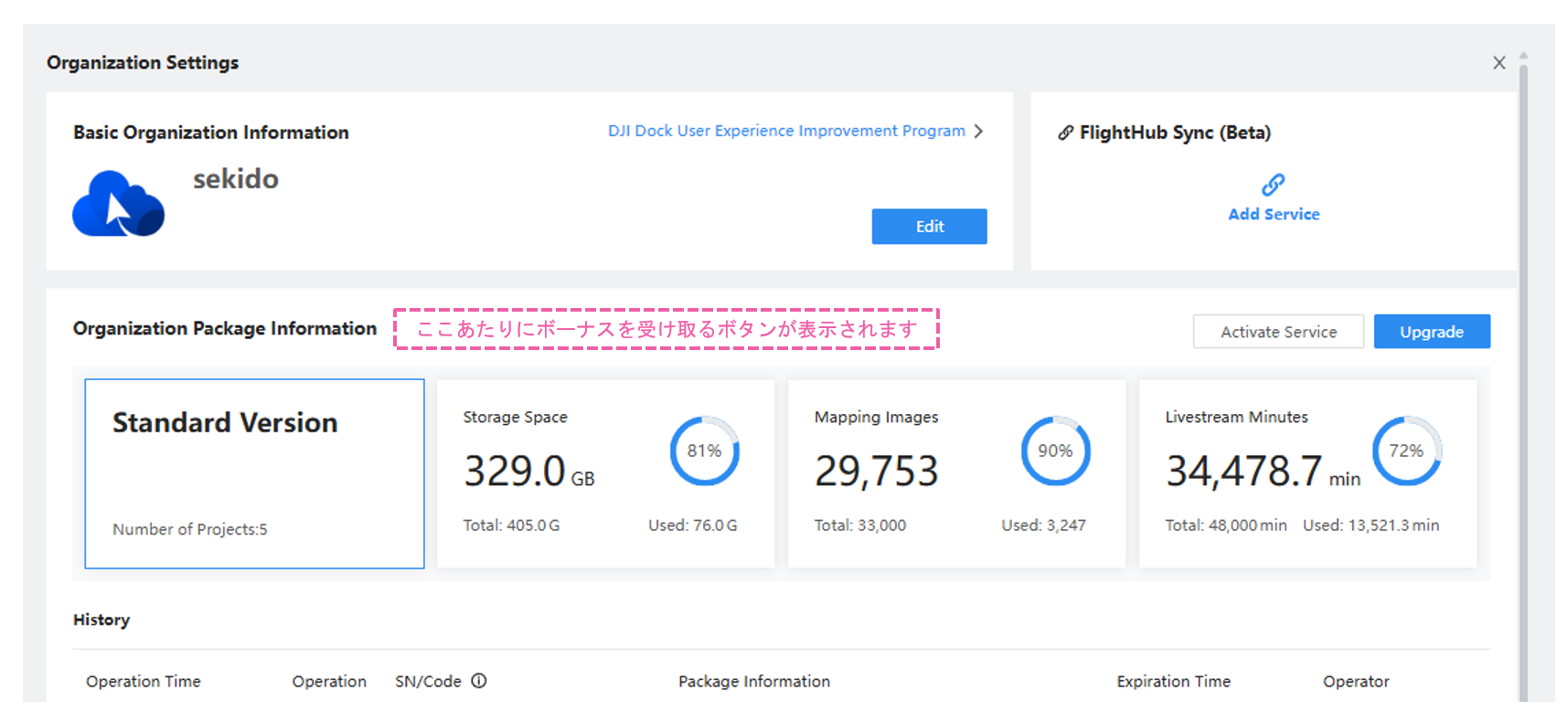1568x712 pixels.
Task: Click the Expiration Time column header
Action: [x=1173, y=682]
